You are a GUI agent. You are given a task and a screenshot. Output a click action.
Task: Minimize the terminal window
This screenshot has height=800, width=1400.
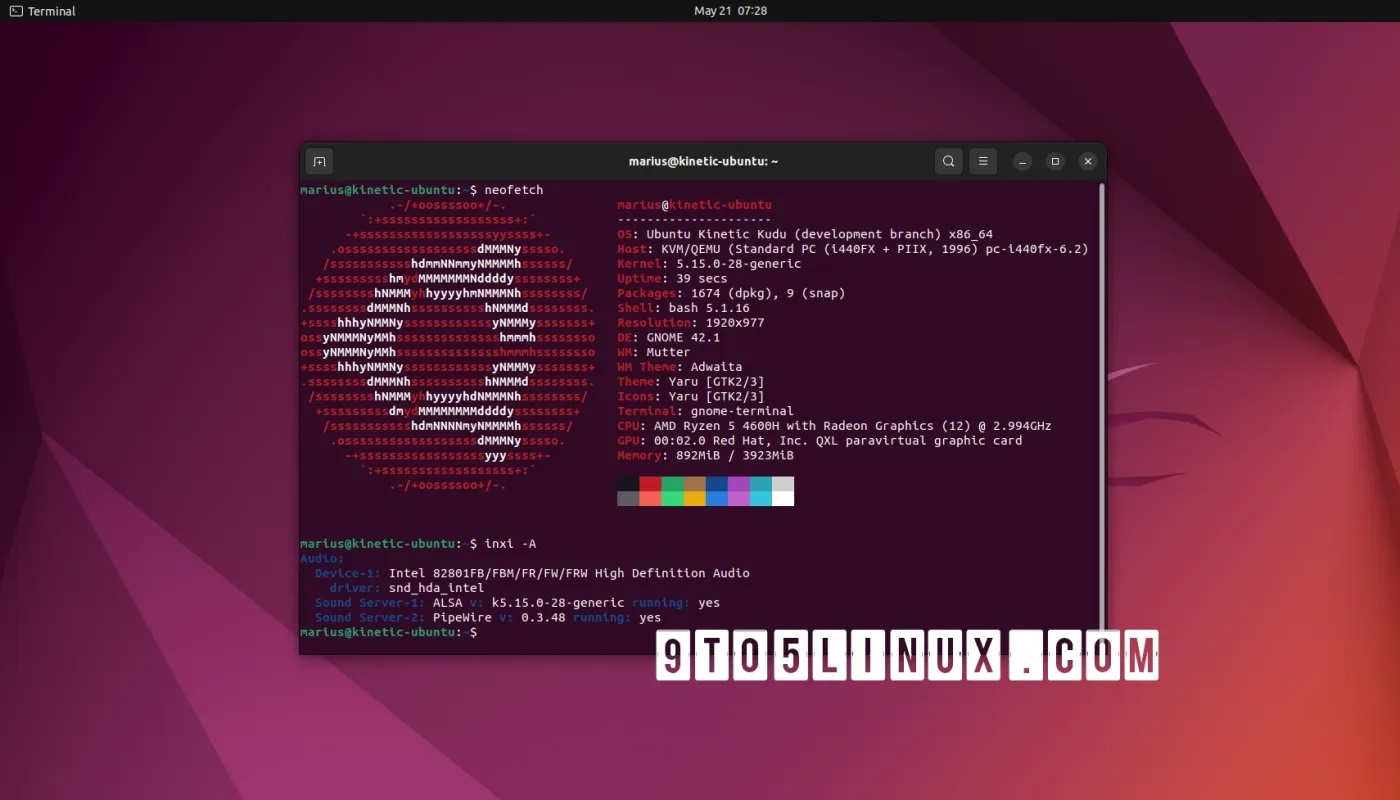[x=1022, y=161]
